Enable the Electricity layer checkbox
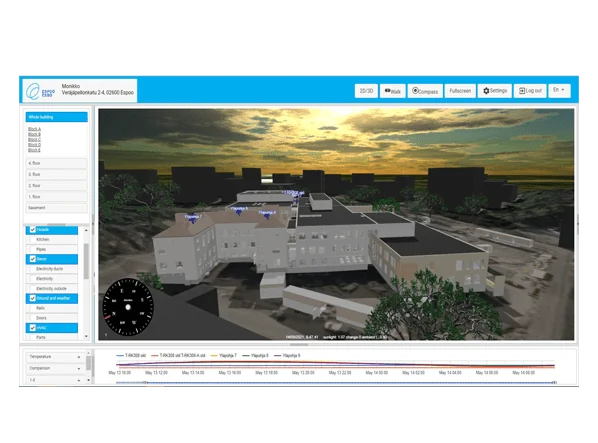The width and height of the screenshot is (598, 443). (33, 279)
